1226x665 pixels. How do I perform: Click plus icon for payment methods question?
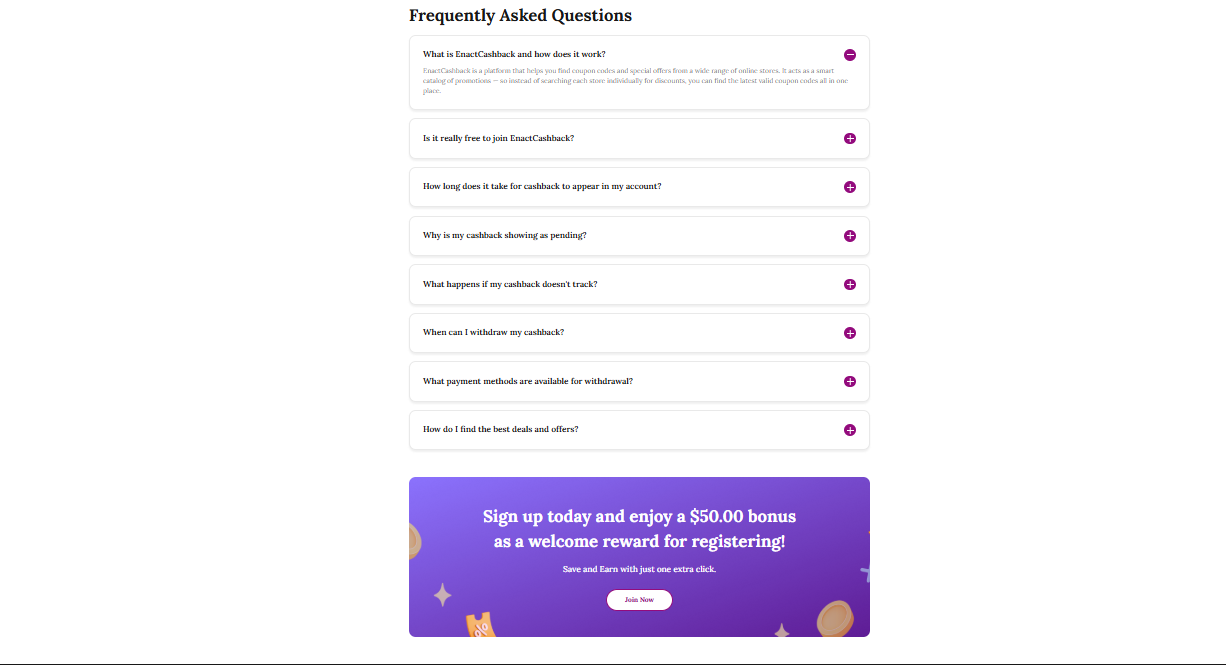click(850, 381)
